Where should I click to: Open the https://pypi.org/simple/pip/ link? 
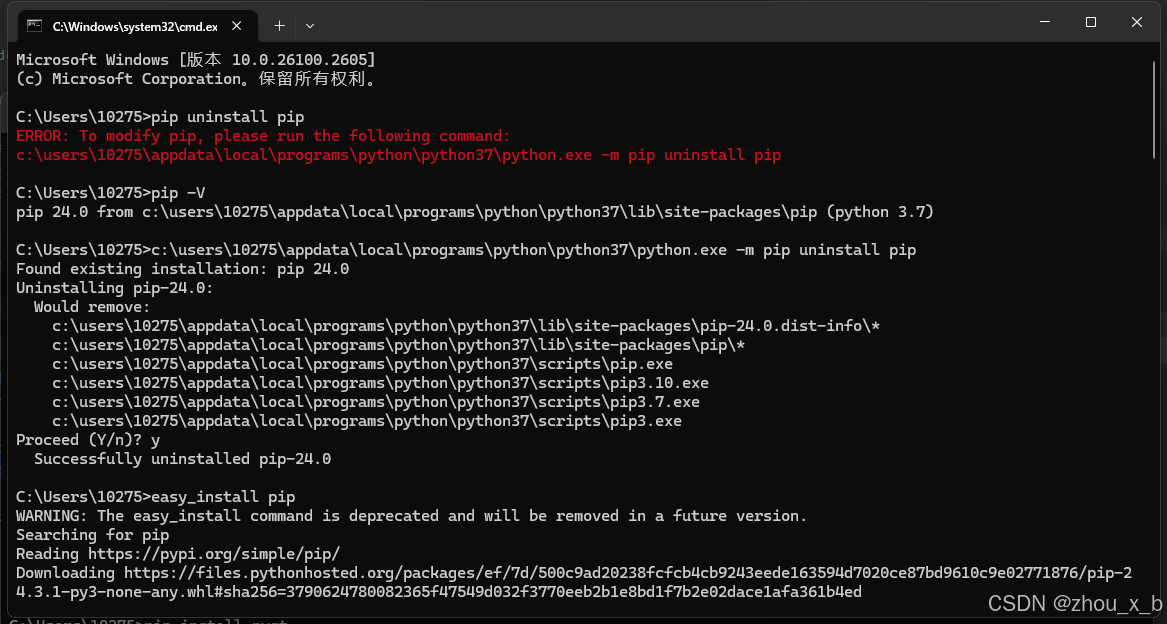tap(214, 554)
